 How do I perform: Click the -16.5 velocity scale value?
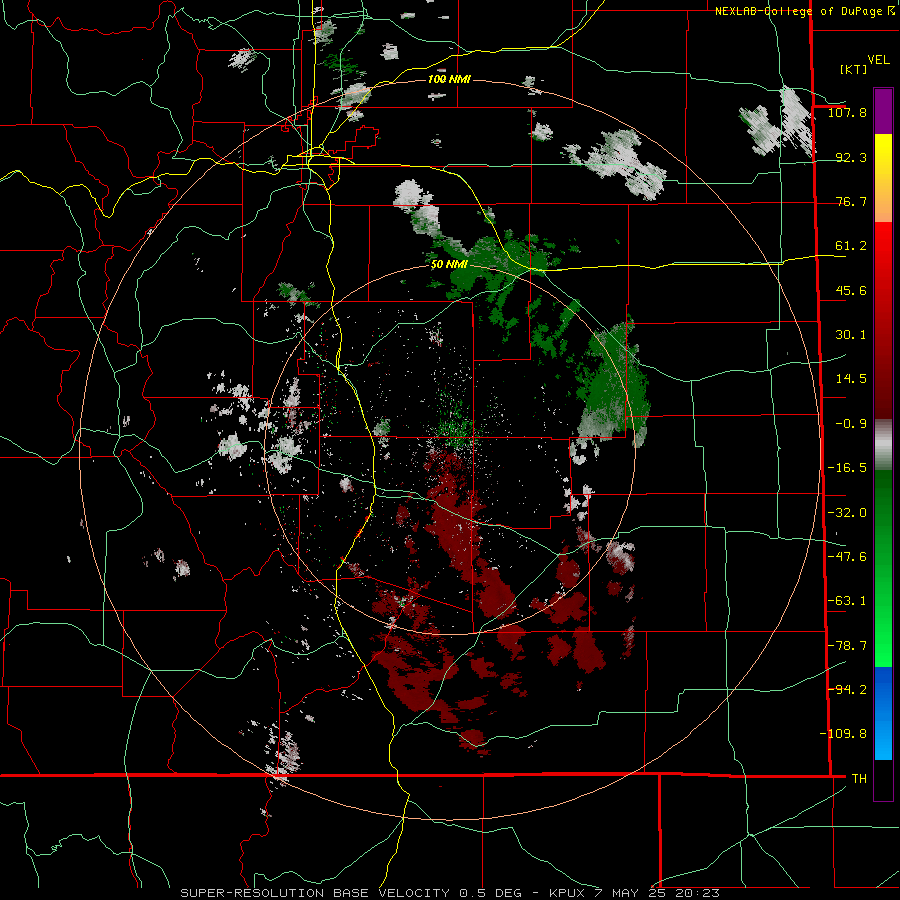point(847,468)
